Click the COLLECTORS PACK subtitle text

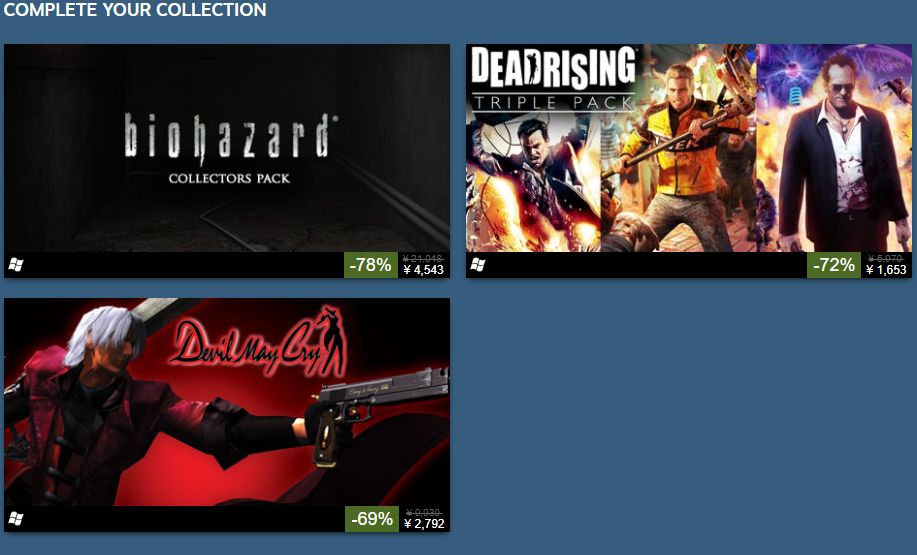coord(229,178)
